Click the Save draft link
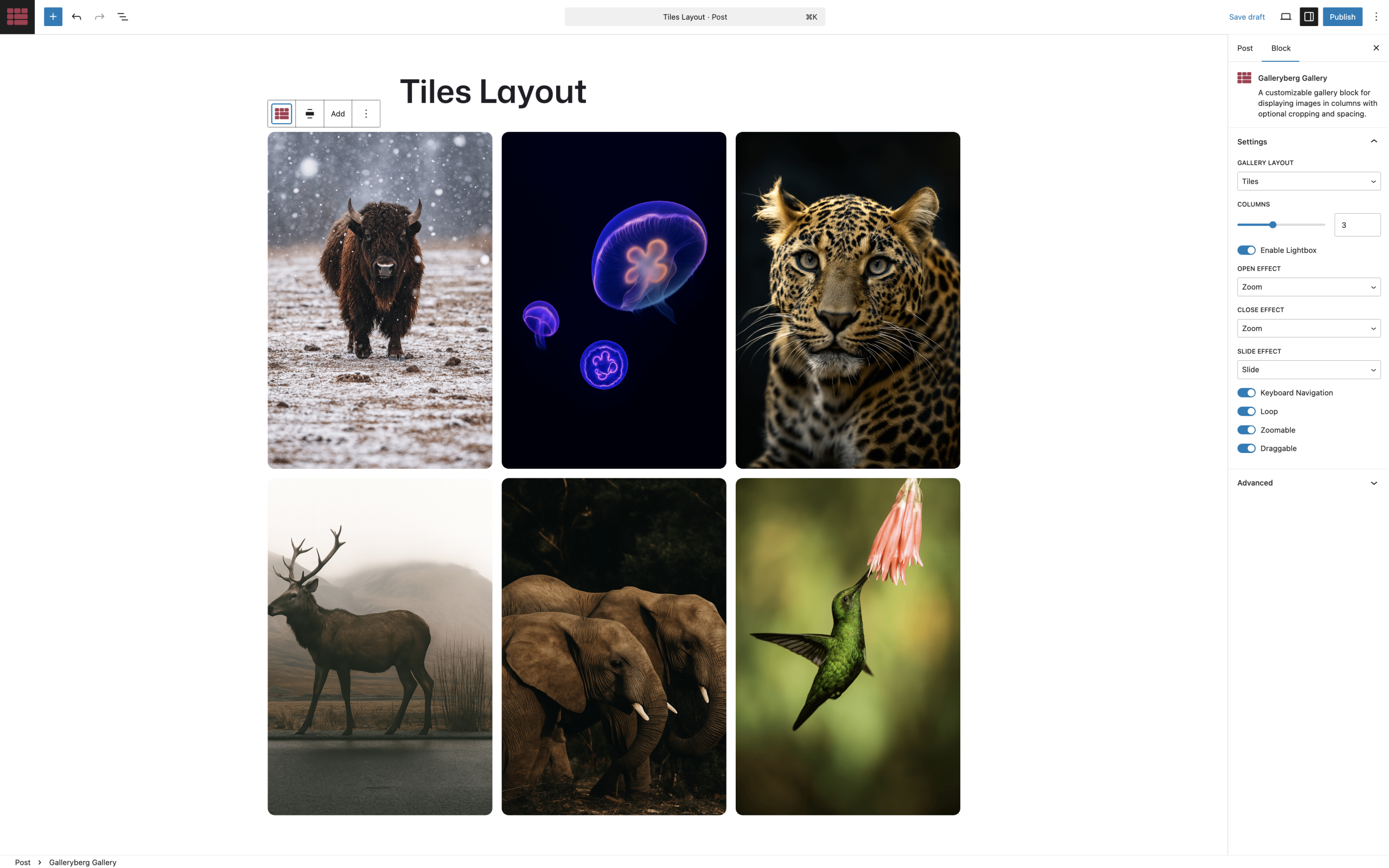The image size is (1389, 868). coord(1246,17)
